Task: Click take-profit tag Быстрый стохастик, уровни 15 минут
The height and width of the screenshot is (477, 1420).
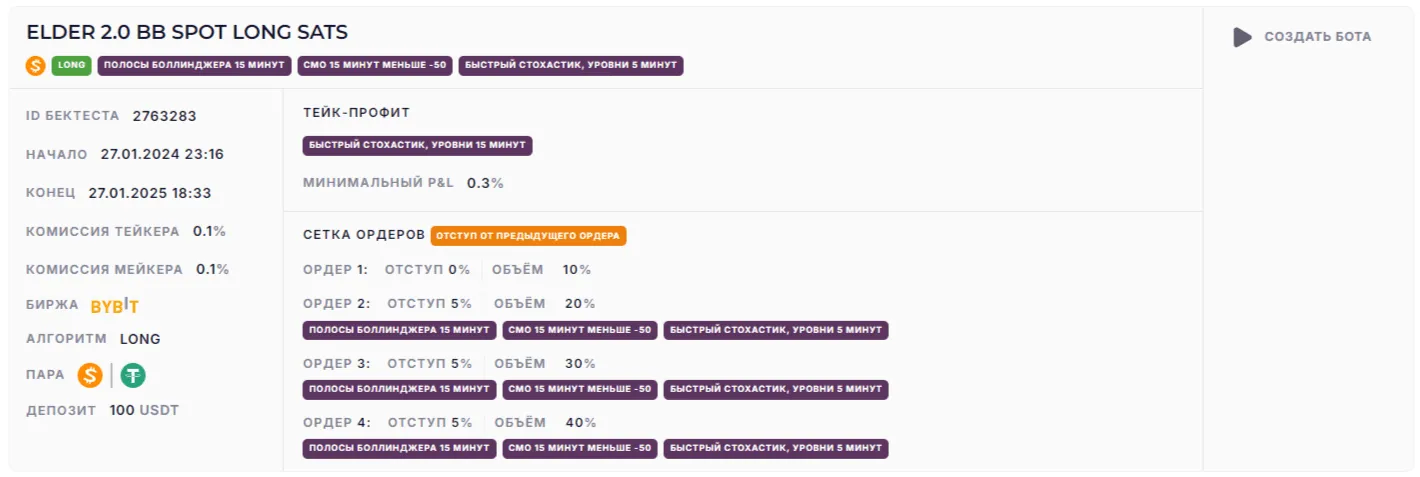Action: 417,146
